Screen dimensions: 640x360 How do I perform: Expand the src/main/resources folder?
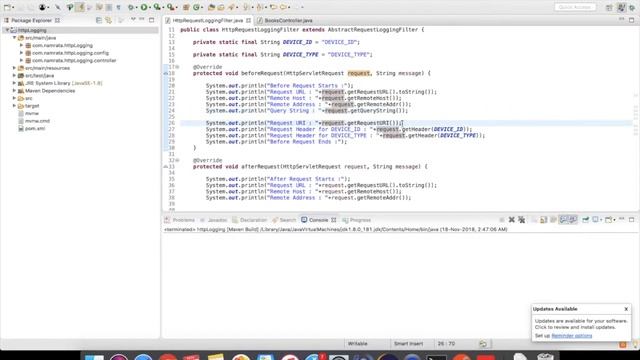[x=14, y=68]
